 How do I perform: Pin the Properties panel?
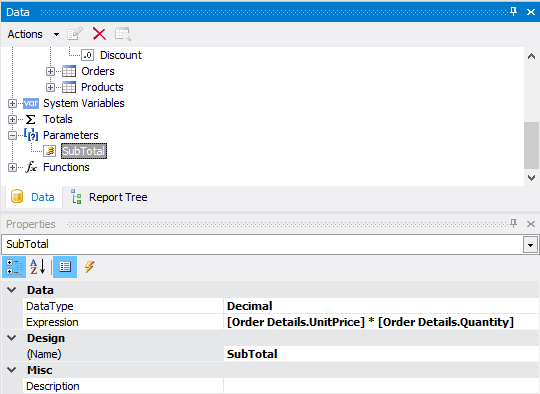click(513, 224)
